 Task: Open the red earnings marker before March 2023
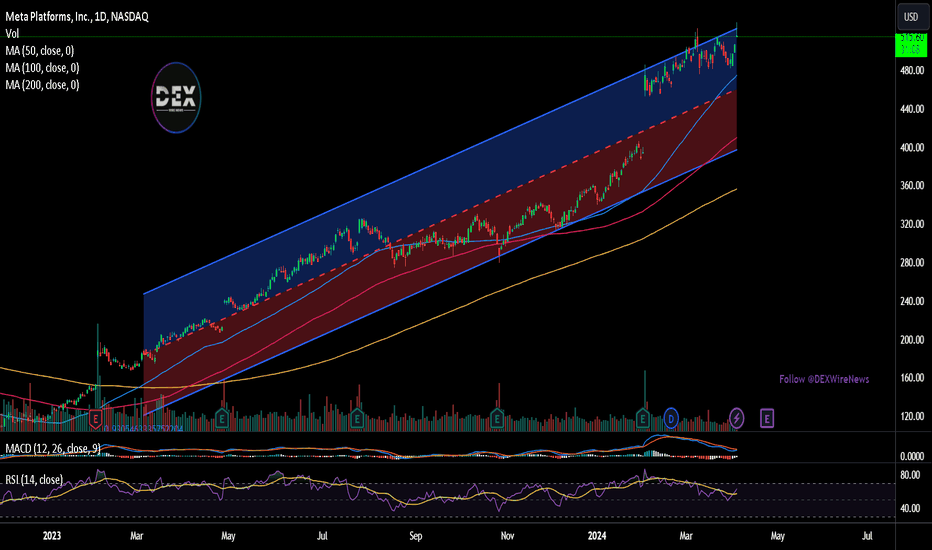(95, 419)
